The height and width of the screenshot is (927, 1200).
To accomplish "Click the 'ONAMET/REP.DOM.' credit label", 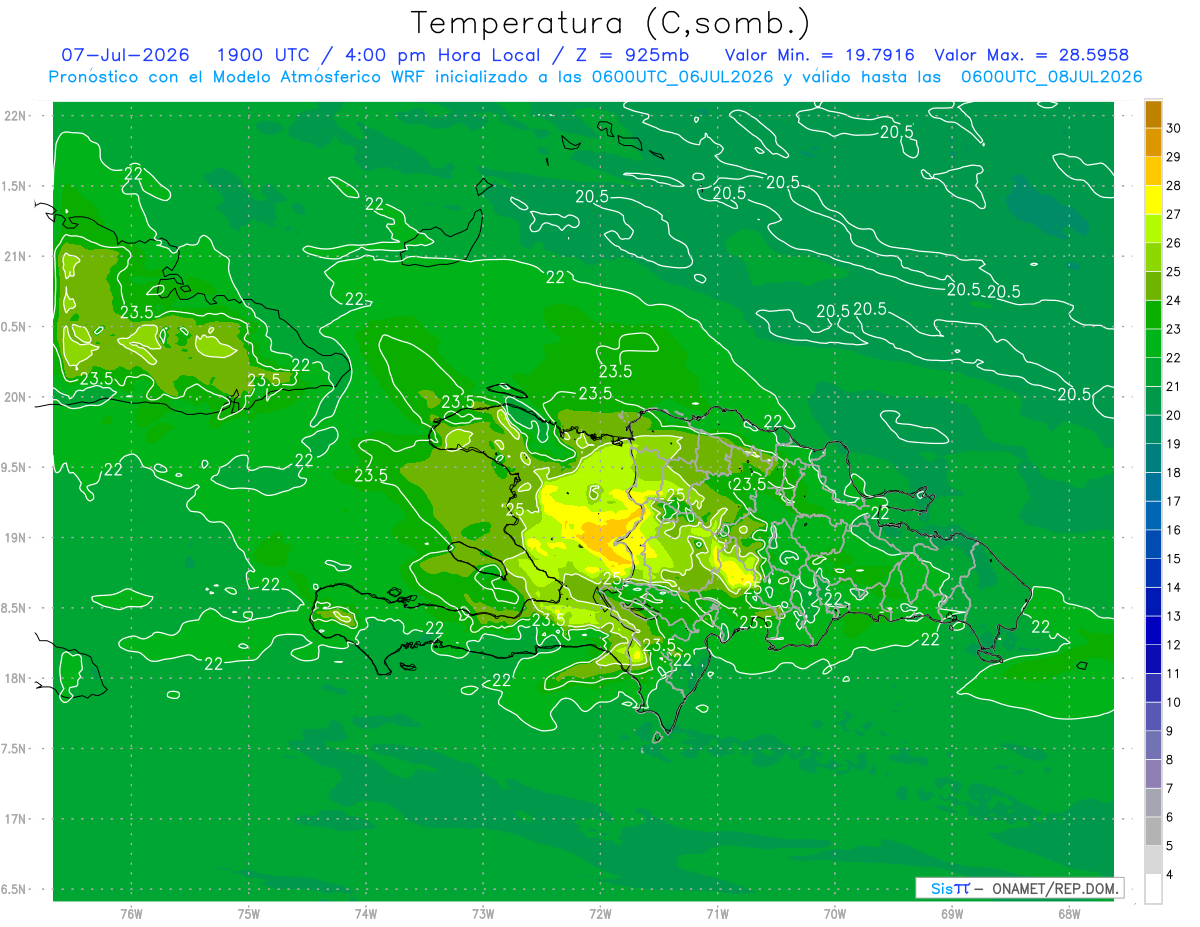I will (1056, 888).
